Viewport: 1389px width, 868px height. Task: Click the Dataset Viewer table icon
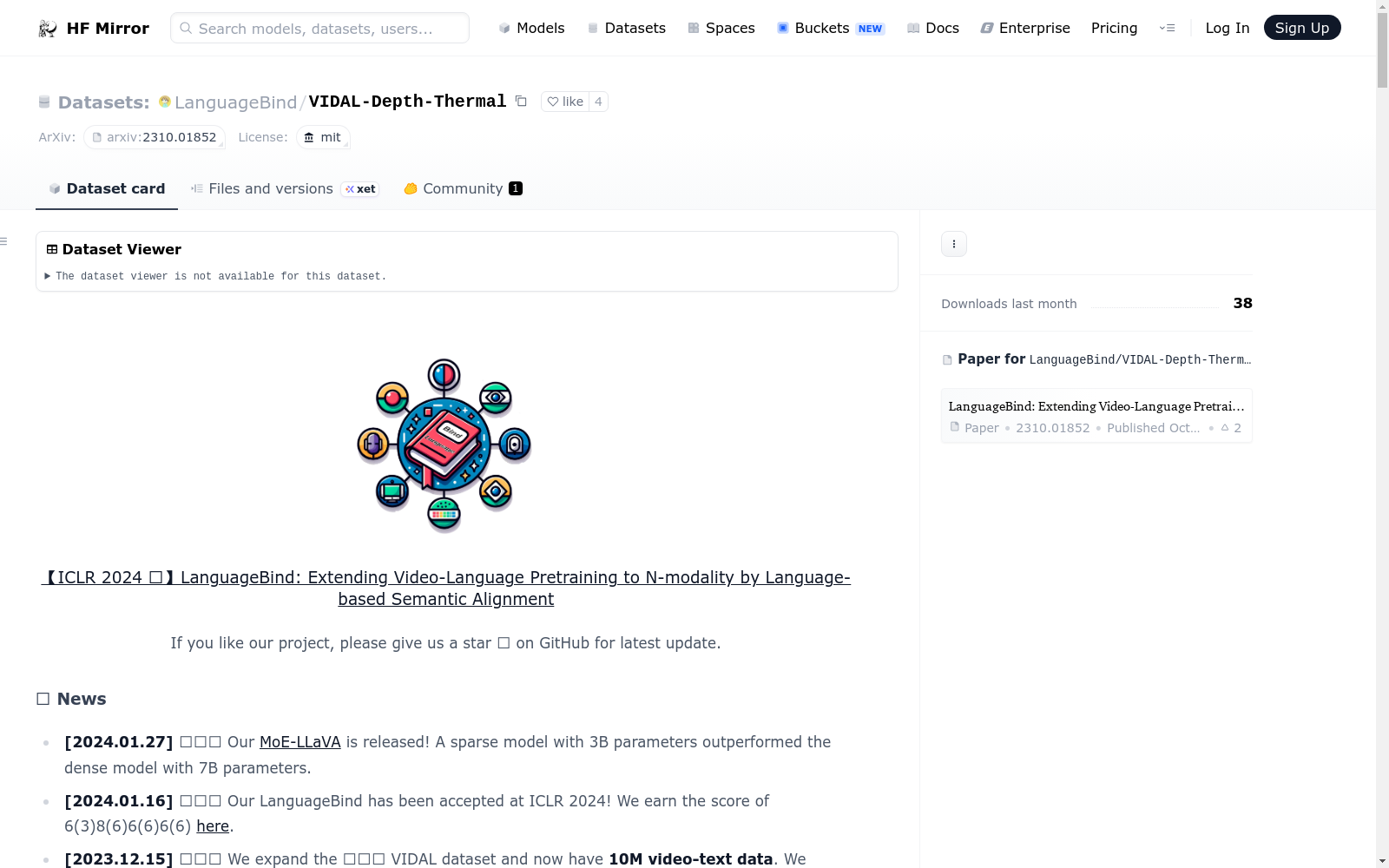click(52, 249)
